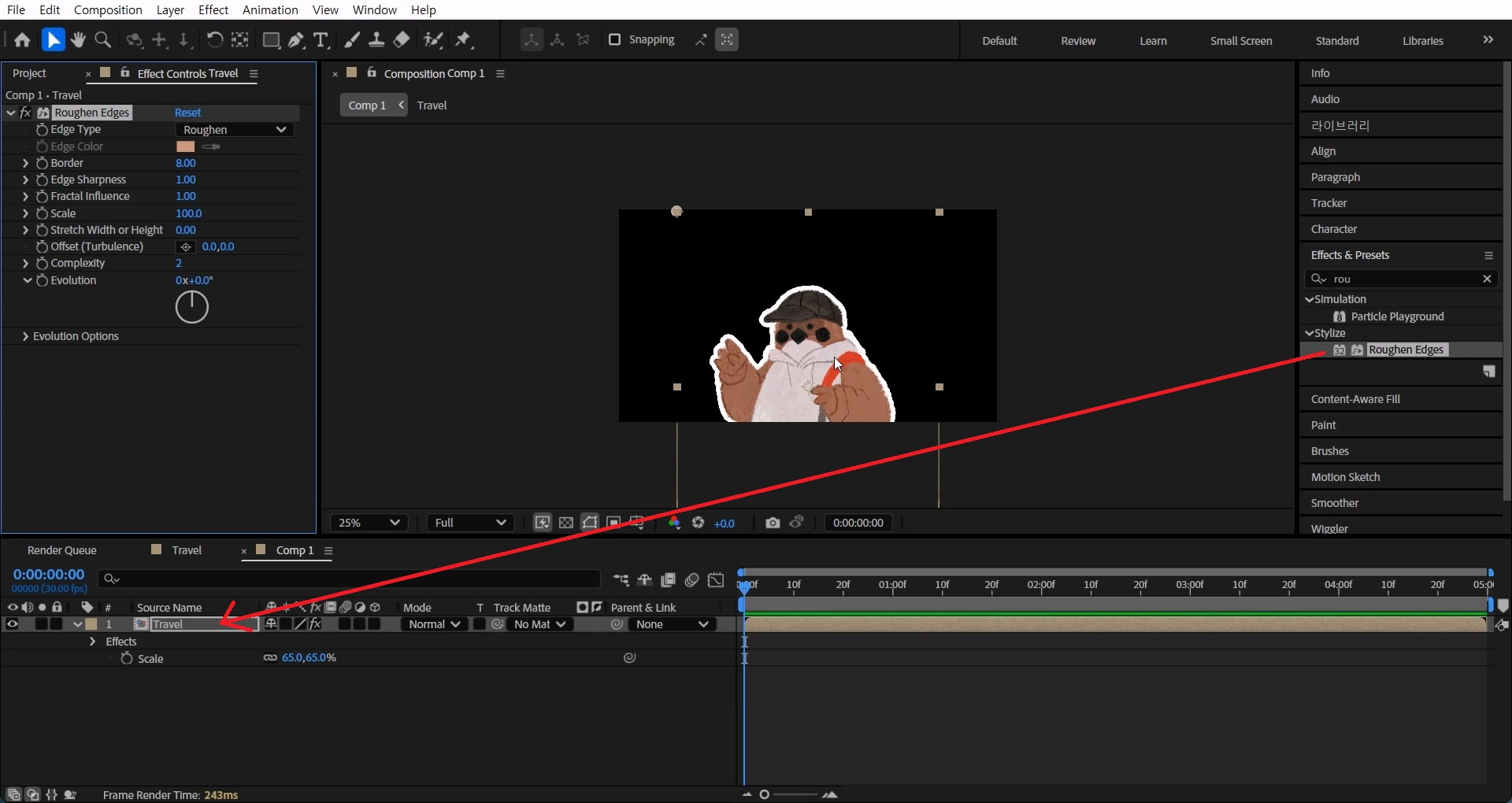This screenshot has width=1512, height=803.
Task: Open the Offset Turbulence point picker
Action: click(186, 246)
